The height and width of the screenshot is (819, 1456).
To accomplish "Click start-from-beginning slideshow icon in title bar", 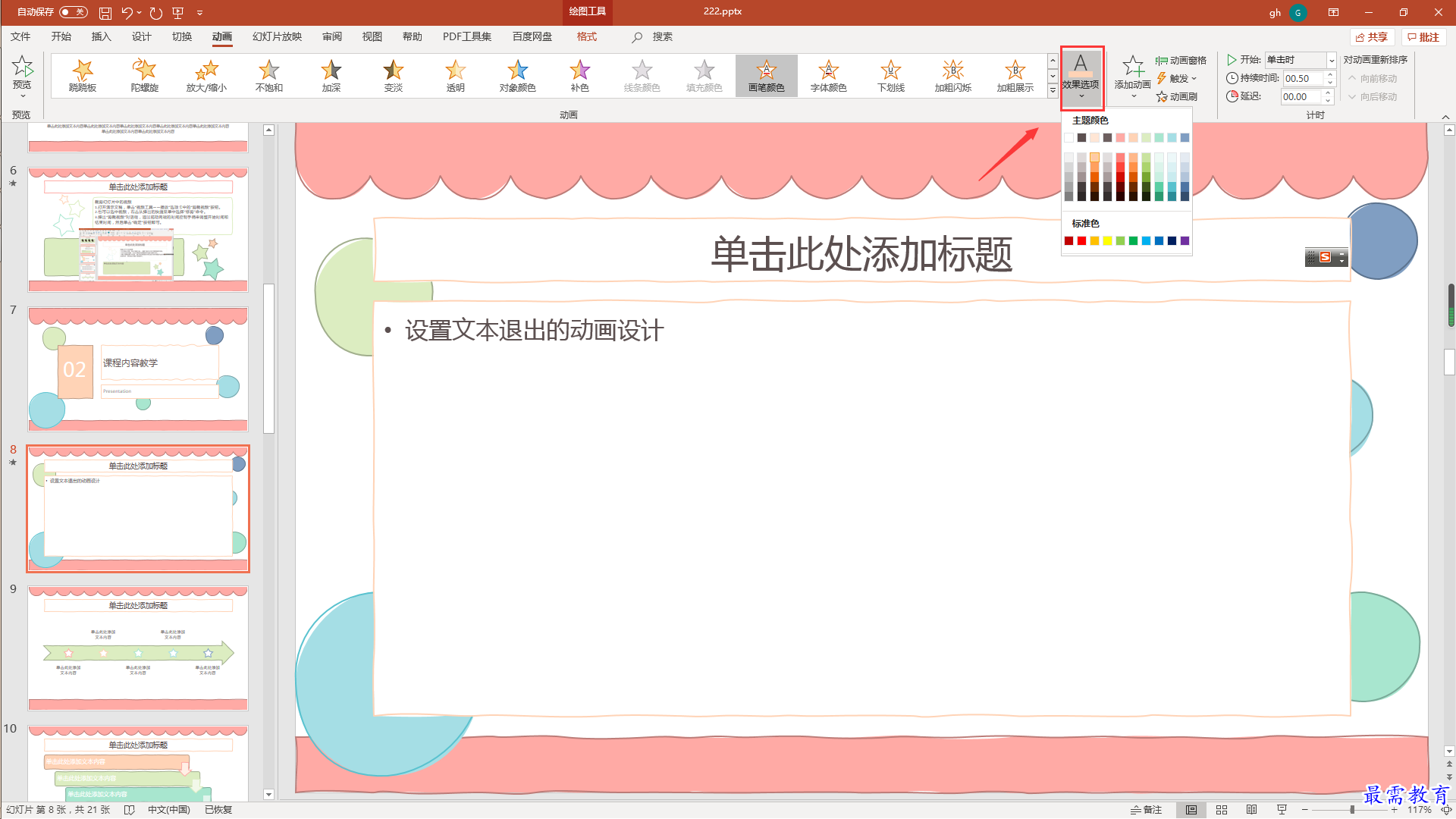I will [178, 13].
